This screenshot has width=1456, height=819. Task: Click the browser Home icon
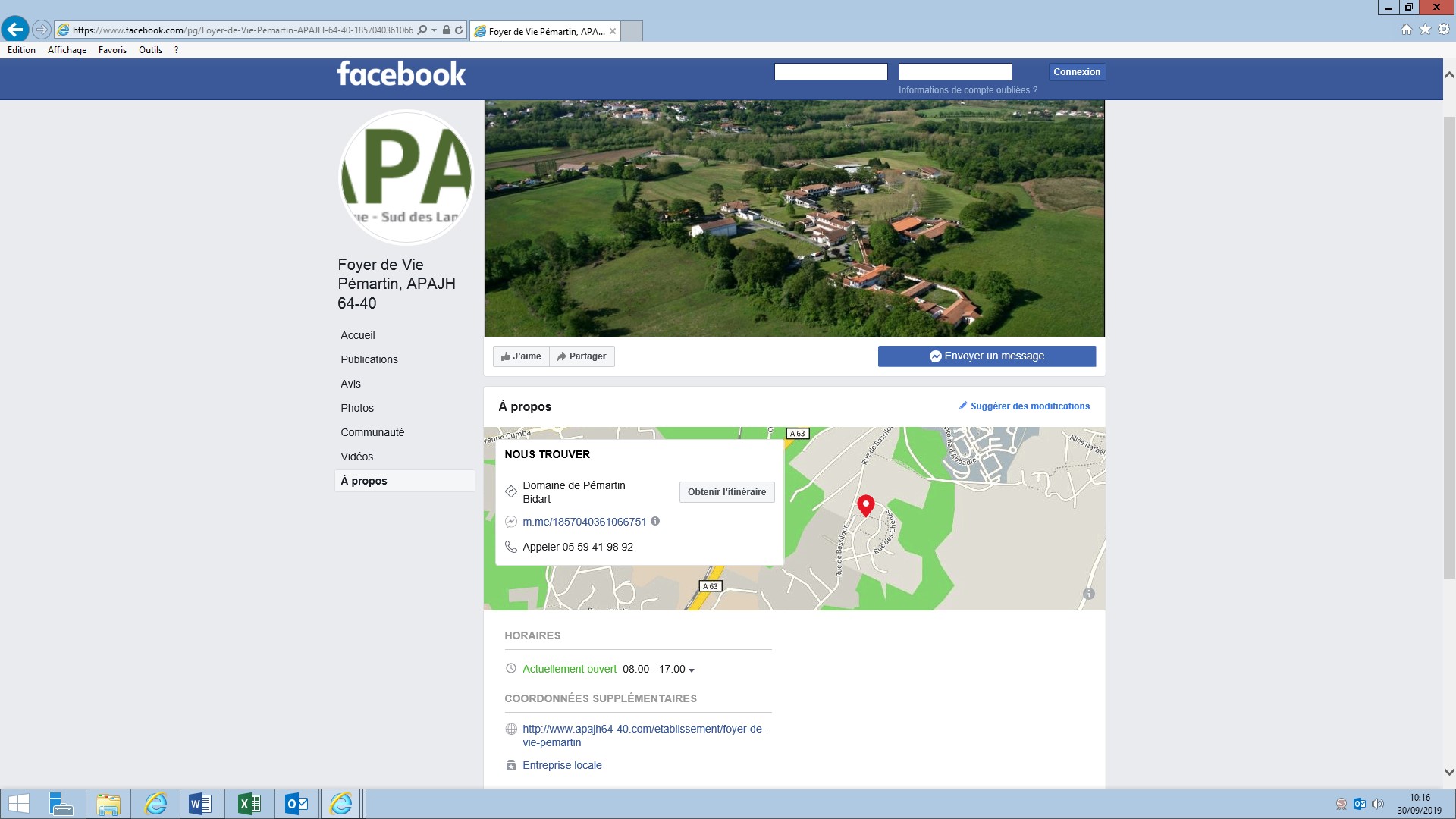tap(1407, 30)
